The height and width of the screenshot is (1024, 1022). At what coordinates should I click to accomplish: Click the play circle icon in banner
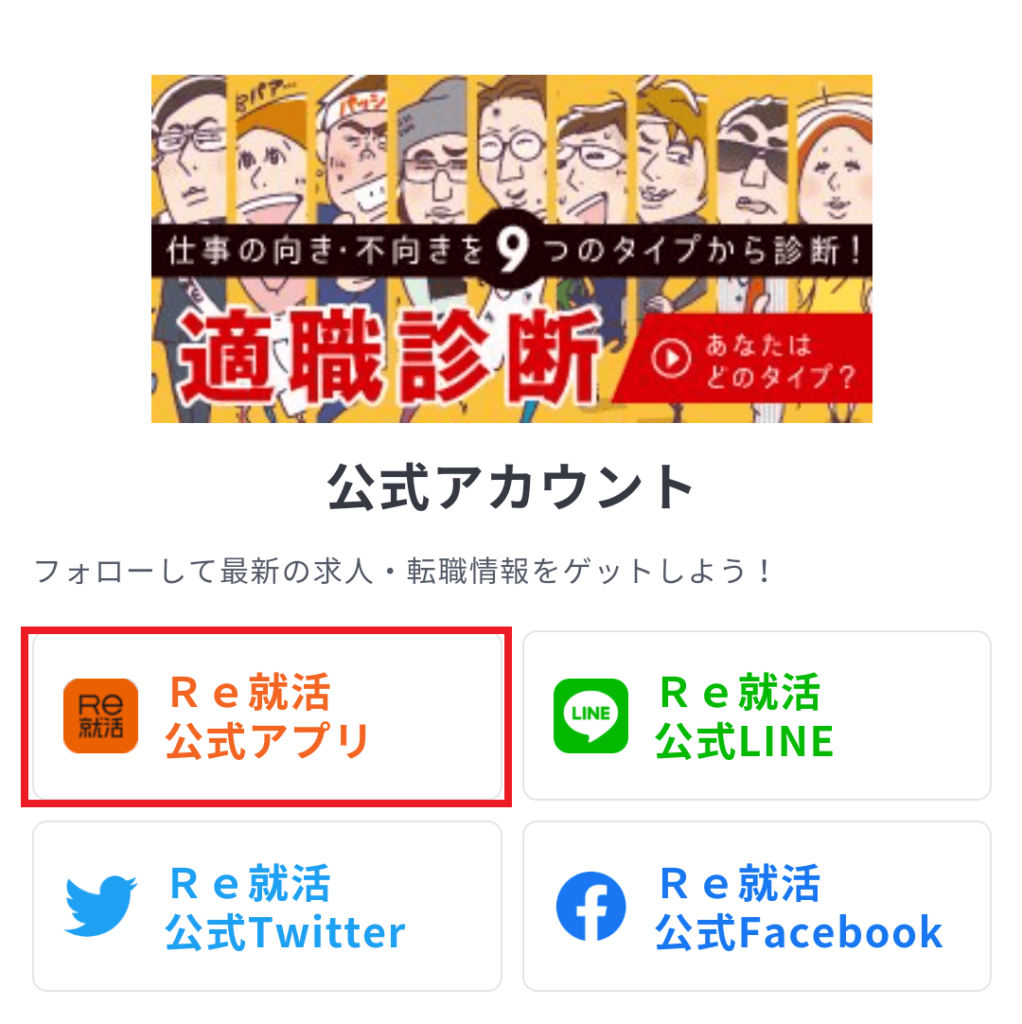pyautogui.click(x=671, y=358)
